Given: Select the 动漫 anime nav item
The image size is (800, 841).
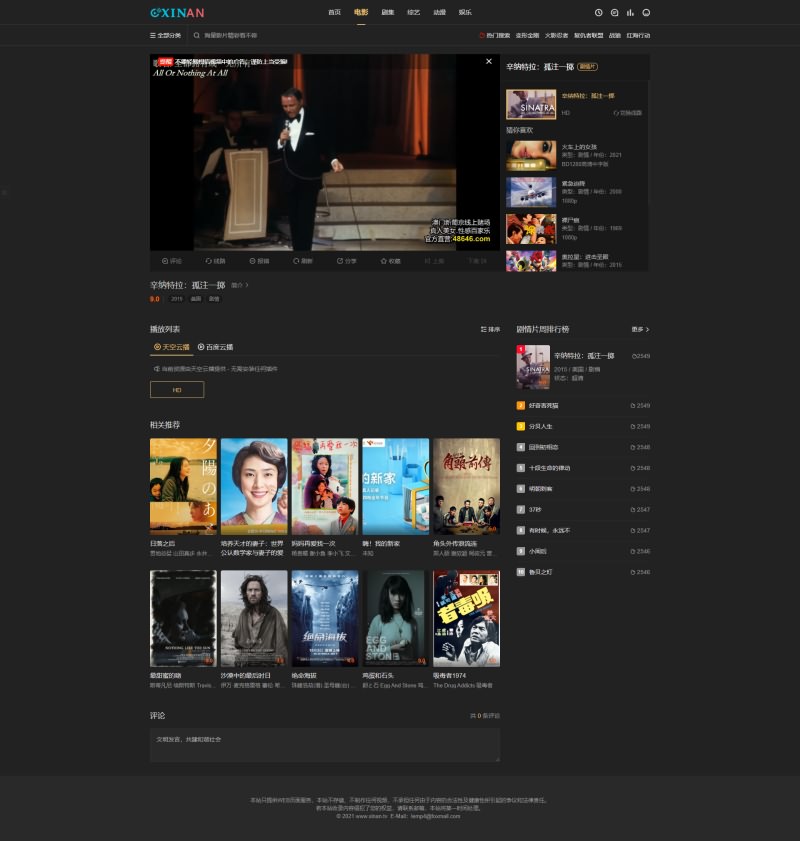Looking at the screenshot, I should [x=440, y=12].
